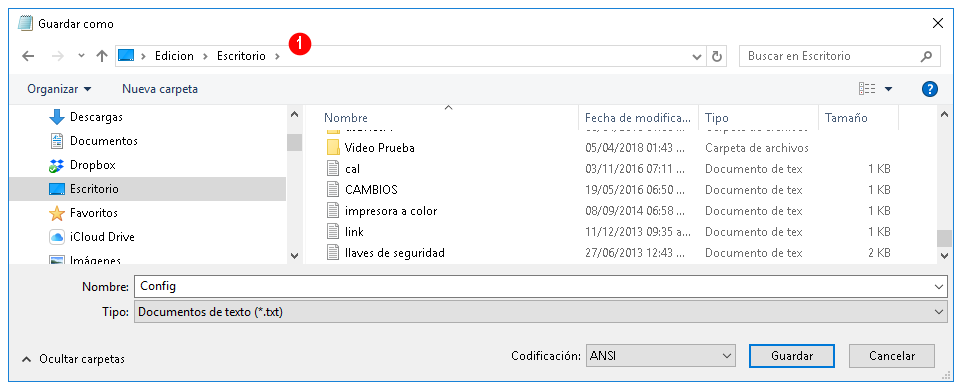Open the Organizar dropdown menu
Screen dimensions: 964x391
59,89
